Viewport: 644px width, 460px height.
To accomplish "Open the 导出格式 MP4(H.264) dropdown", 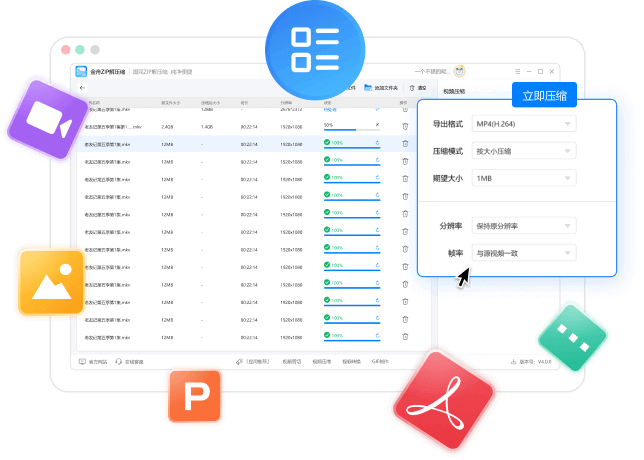I will [524, 123].
